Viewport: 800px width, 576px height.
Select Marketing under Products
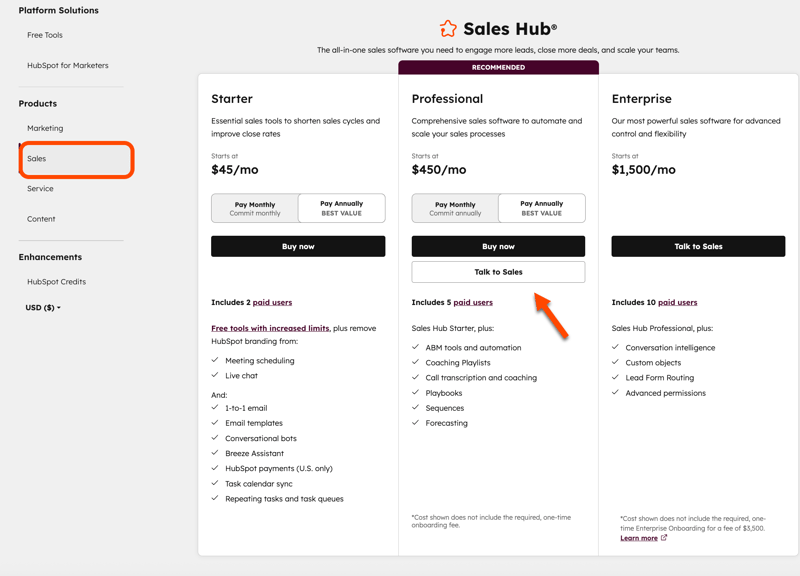click(44, 128)
